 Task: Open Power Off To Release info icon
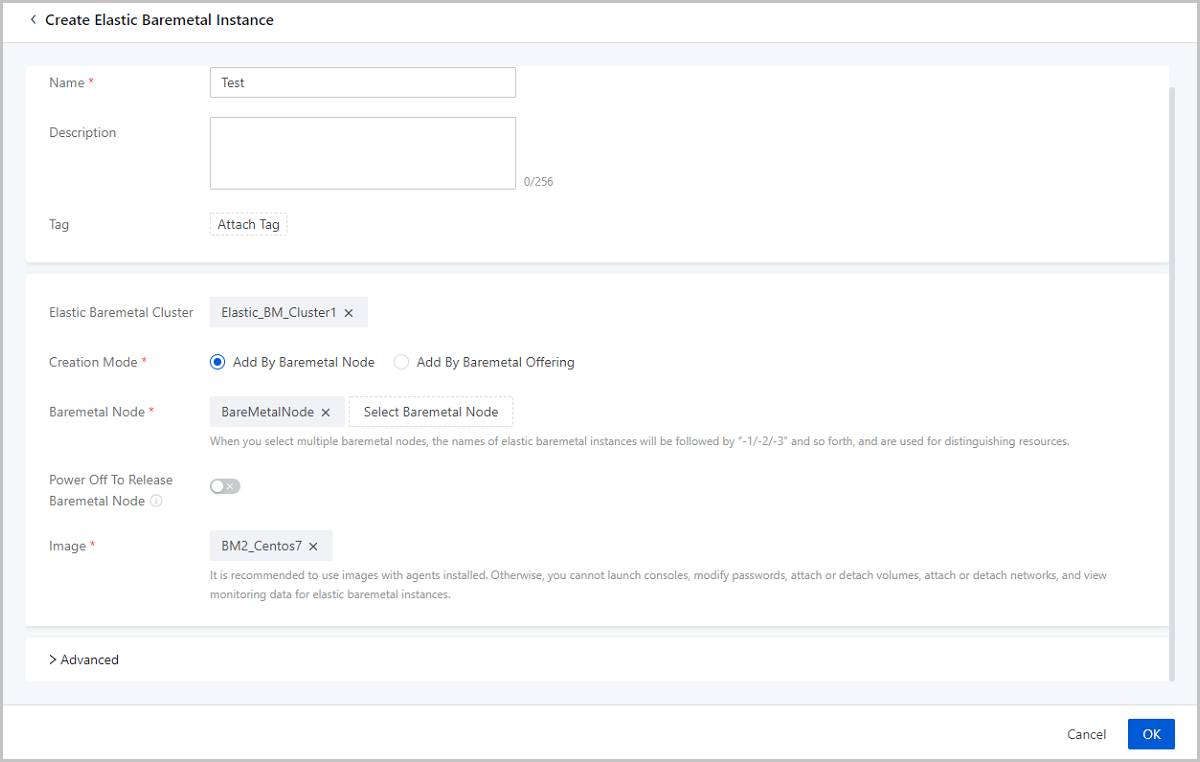pyautogui.click(x=156, y=501)
